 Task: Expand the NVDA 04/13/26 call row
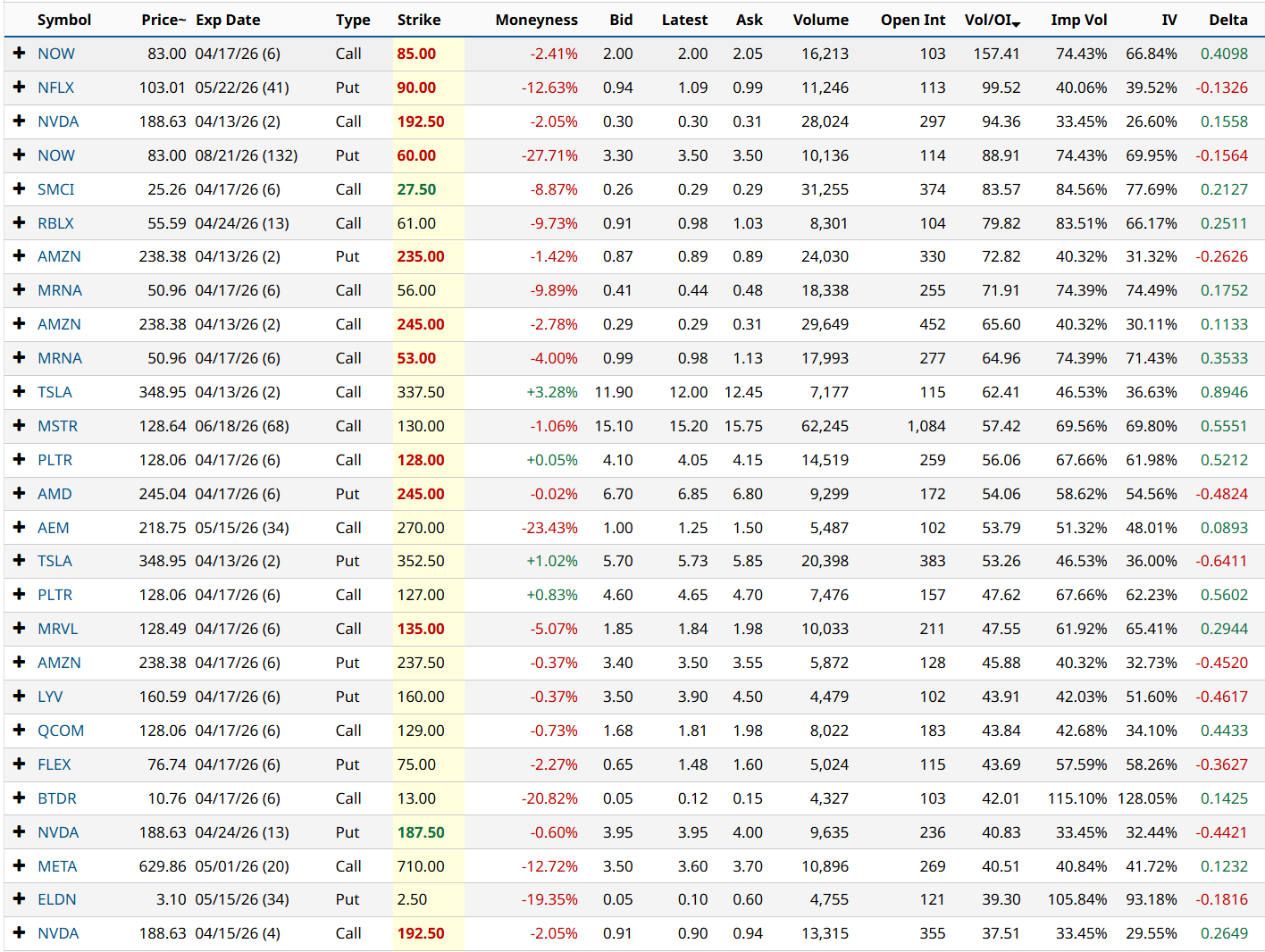[19, 121]
